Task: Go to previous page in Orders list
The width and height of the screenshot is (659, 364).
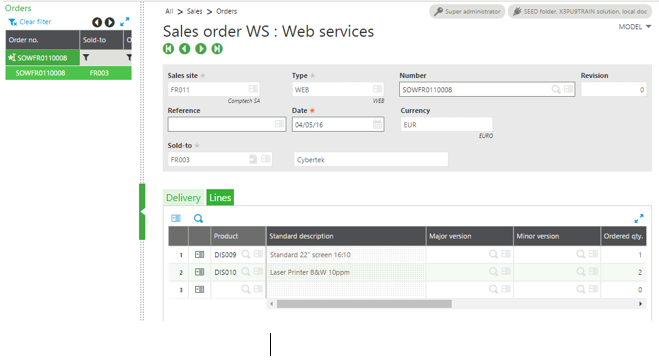Action: [x=97, y=22]
